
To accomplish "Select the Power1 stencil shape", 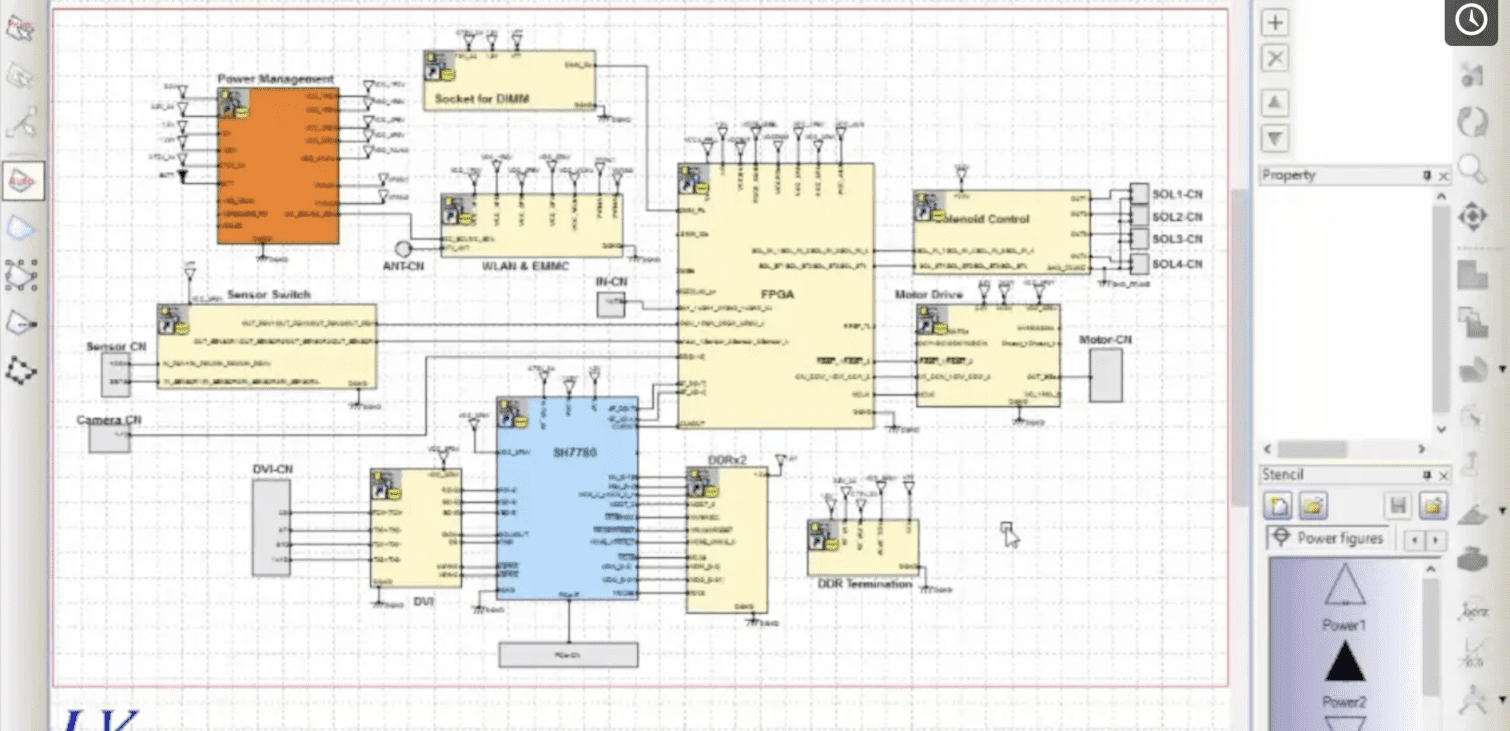I will 1344,592.
